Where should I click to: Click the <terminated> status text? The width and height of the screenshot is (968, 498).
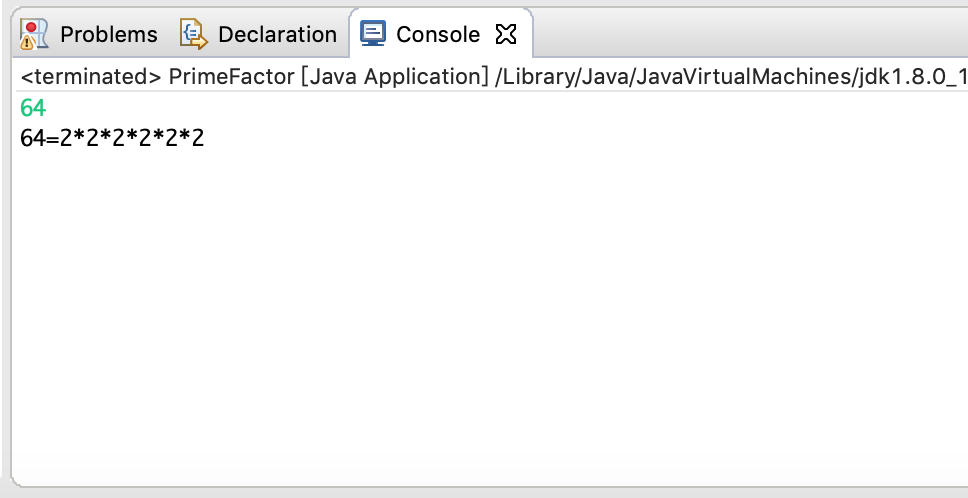coord(91,77)
